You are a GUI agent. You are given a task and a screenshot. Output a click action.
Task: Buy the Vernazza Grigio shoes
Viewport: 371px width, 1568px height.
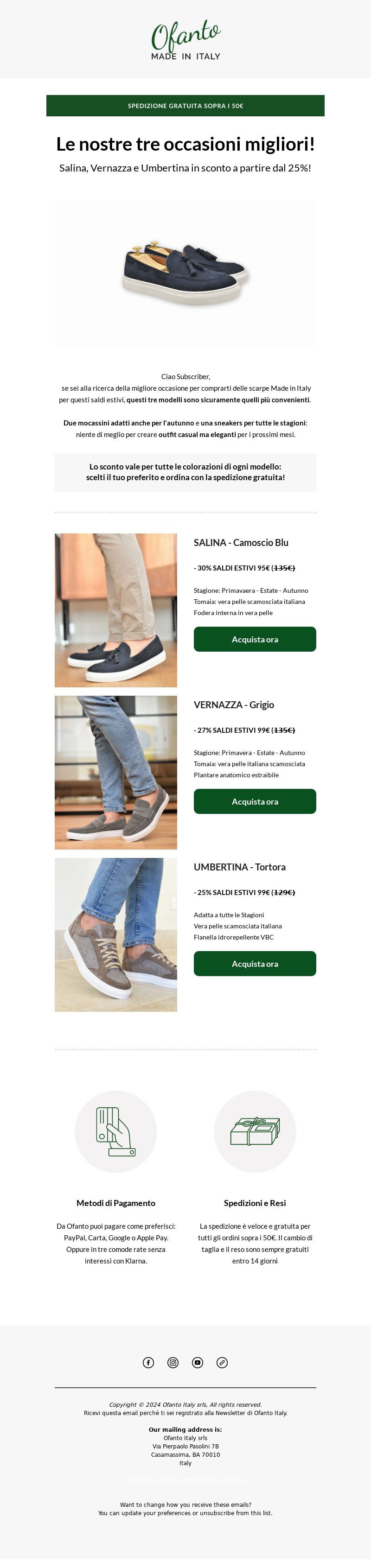pyautogui.click(x=255, y=802)
